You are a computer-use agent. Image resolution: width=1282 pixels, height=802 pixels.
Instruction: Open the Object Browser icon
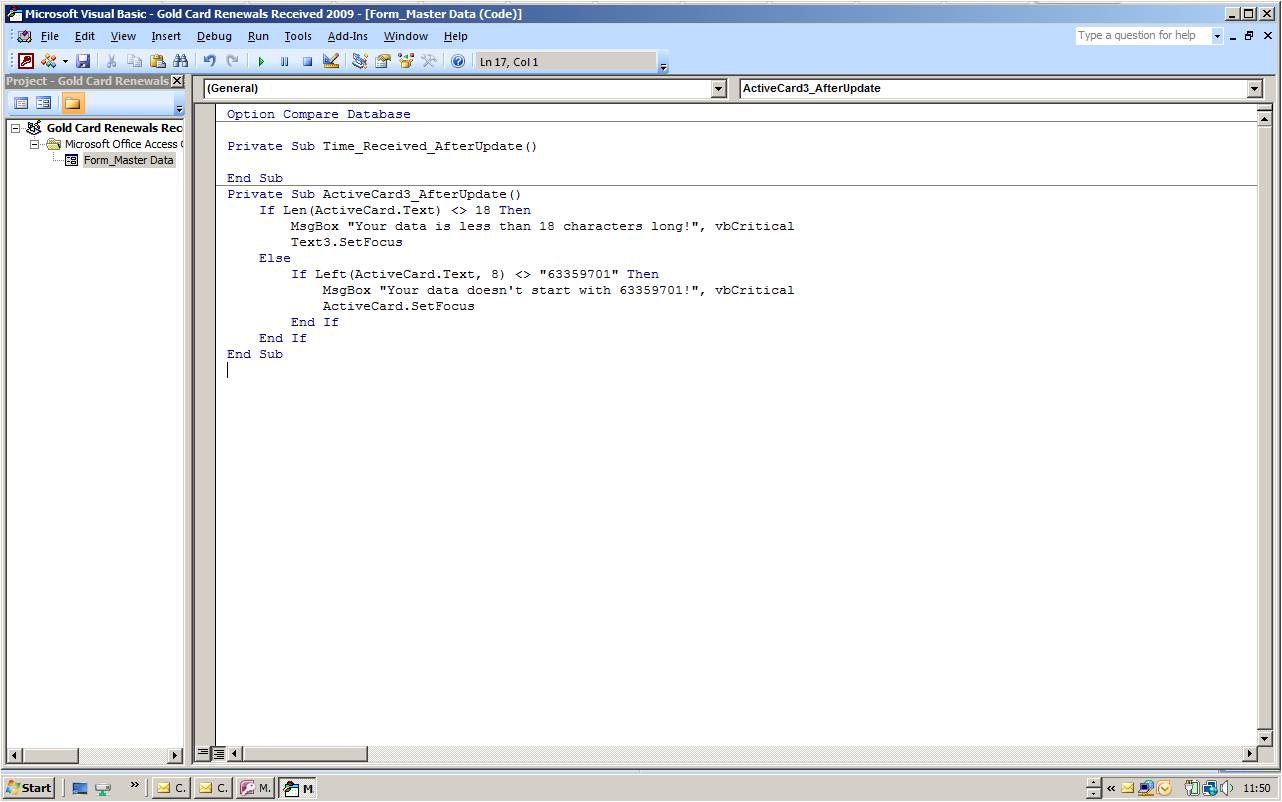tap(406, 62)
